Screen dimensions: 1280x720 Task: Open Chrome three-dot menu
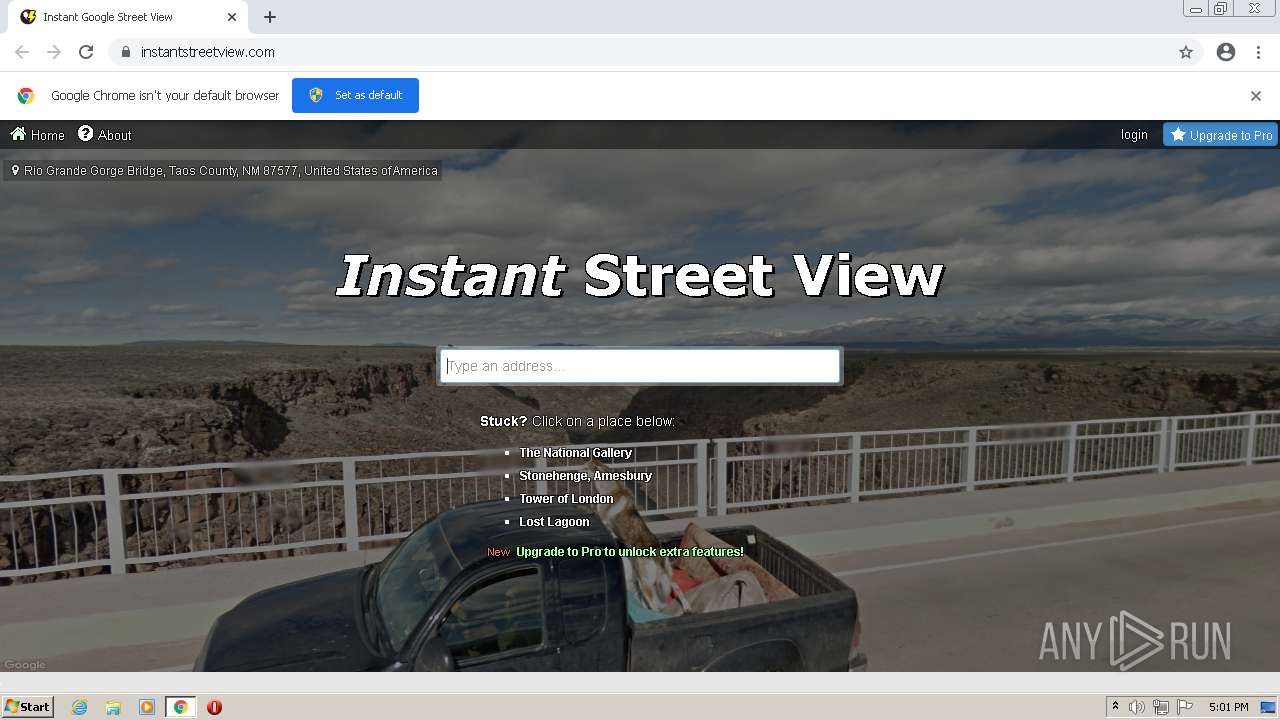[1259, 52]
